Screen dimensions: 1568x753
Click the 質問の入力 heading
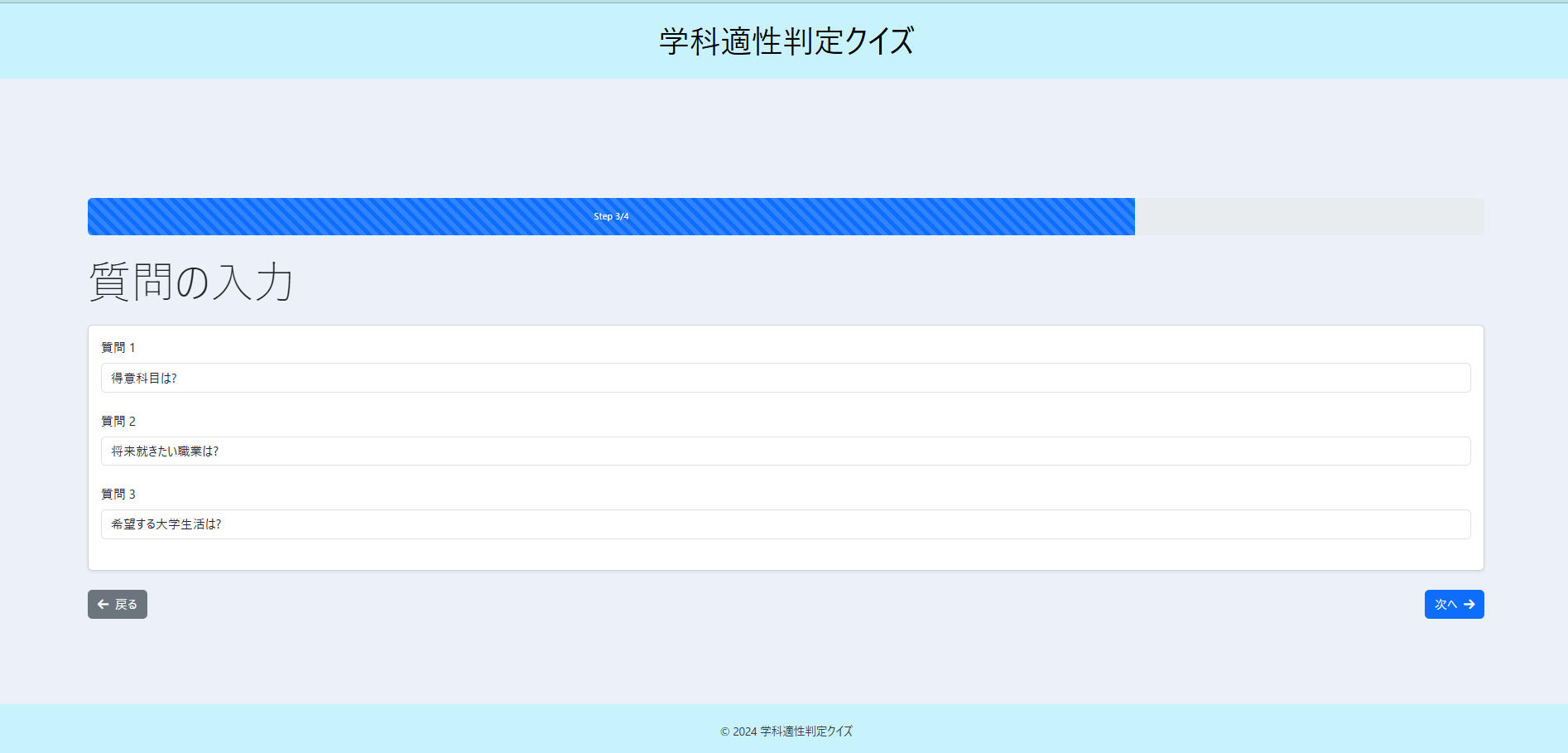click(190, 282)
